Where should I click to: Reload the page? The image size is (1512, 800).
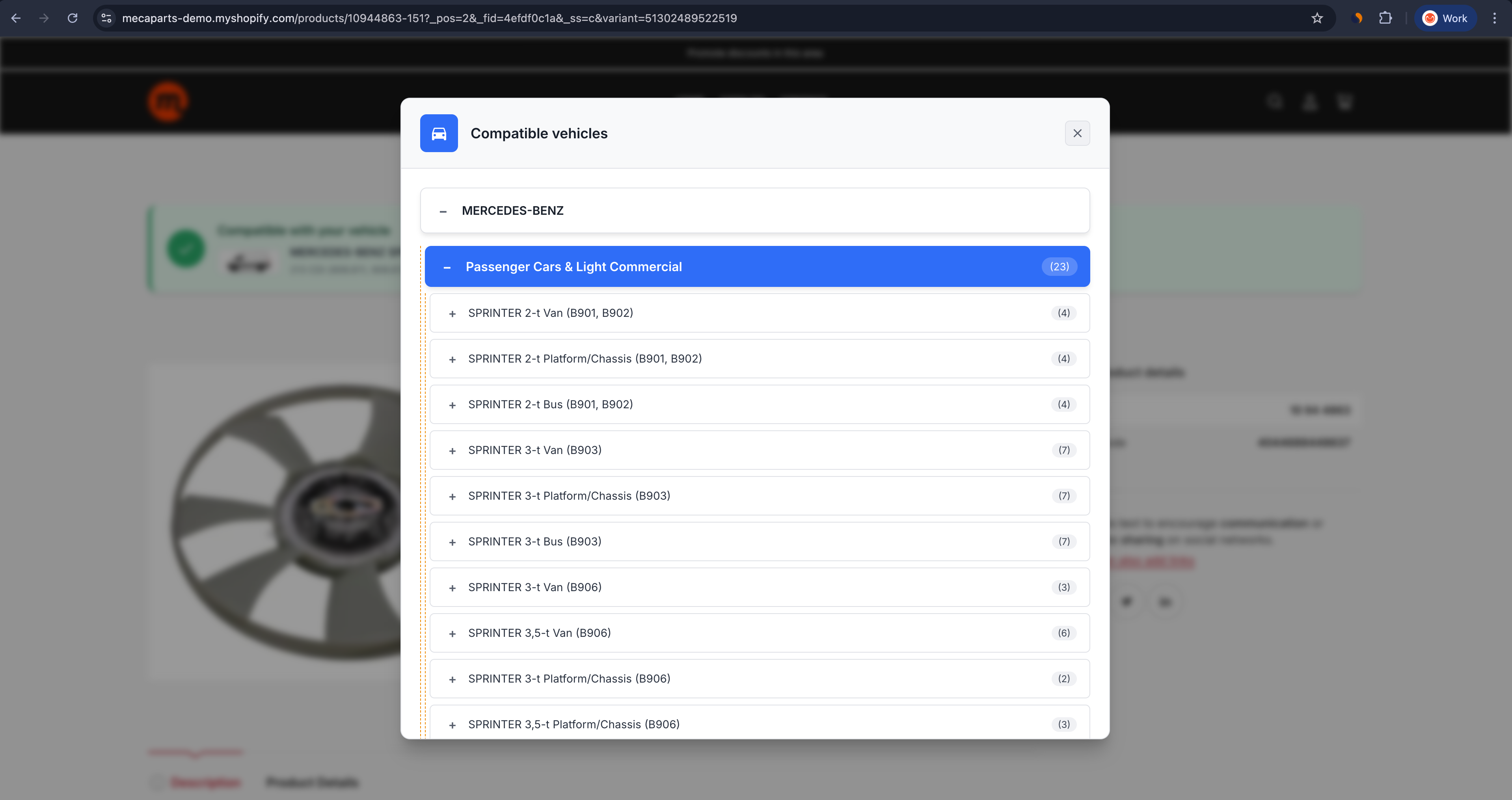[x=73, y=18]
